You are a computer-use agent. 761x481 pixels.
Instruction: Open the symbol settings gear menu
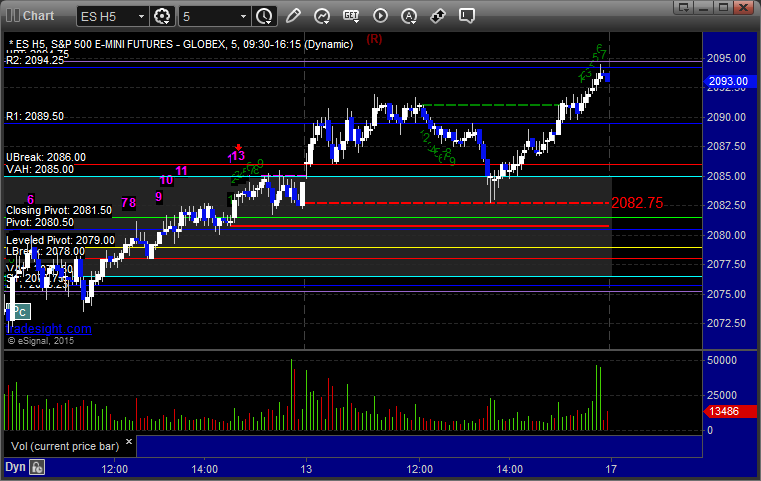[x=162, y=17]
